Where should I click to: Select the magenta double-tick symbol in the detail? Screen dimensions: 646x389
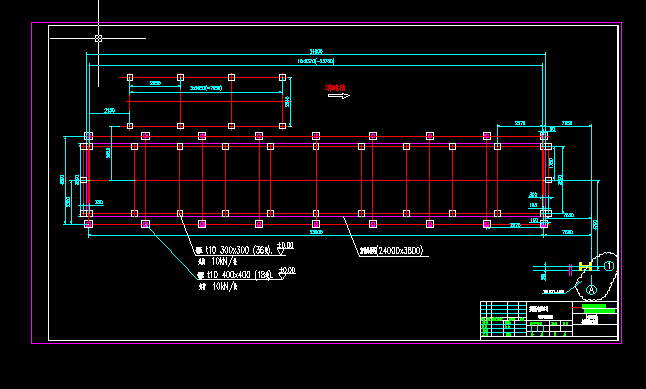tap(570, 270)
